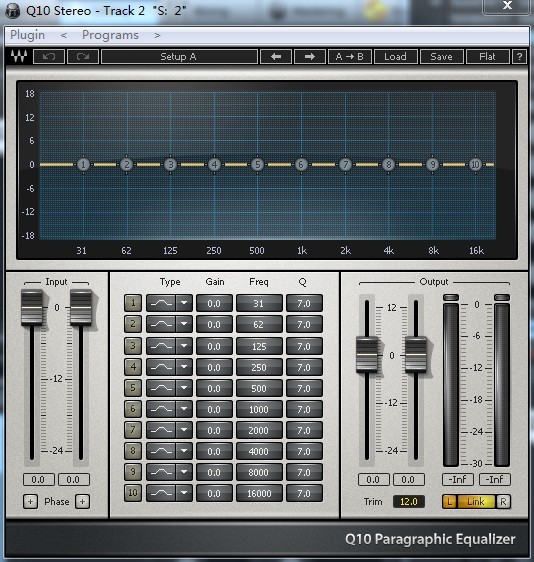Open band 6 filter type dropdown
Screen dimensions: 534x562
[184, 409]
